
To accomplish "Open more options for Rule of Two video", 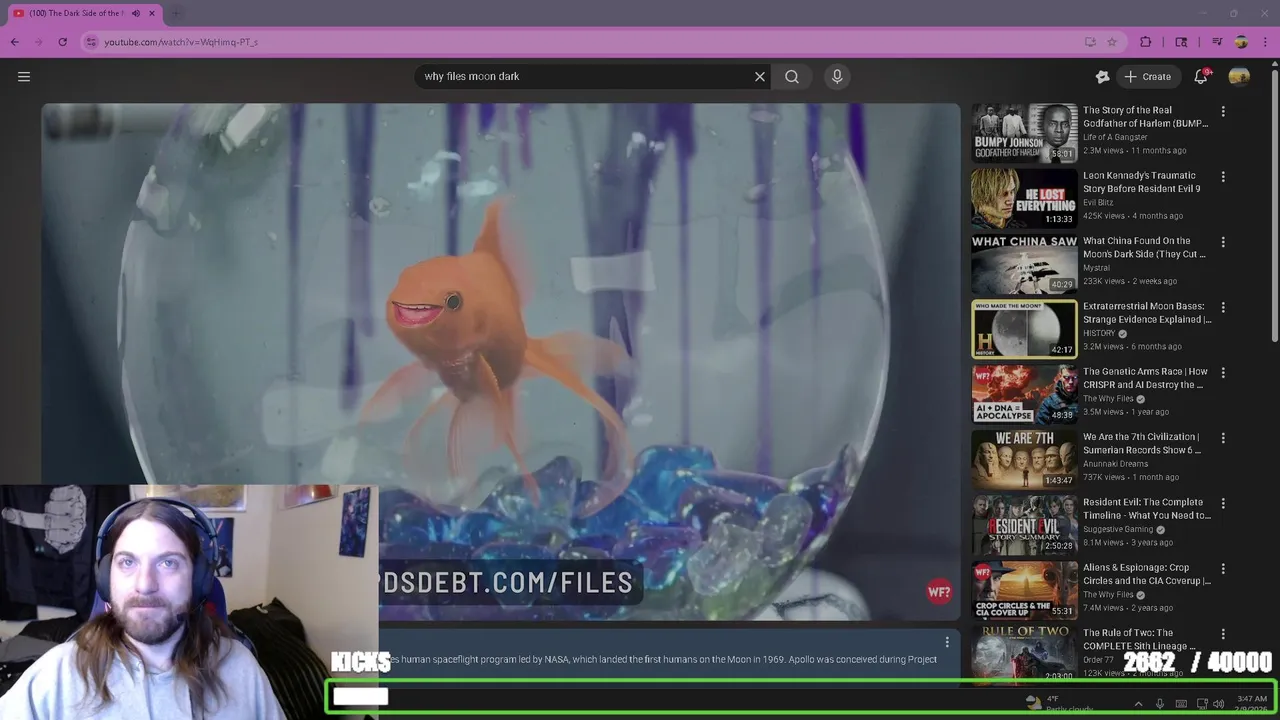I will (1222, 634).
